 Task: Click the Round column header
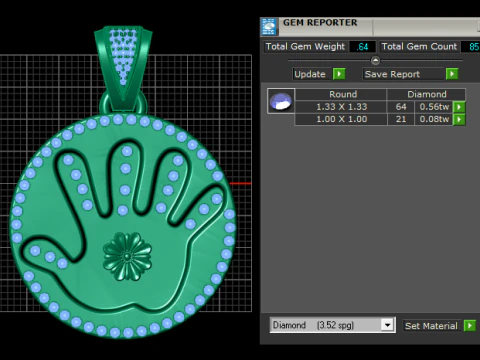(341, 94)
